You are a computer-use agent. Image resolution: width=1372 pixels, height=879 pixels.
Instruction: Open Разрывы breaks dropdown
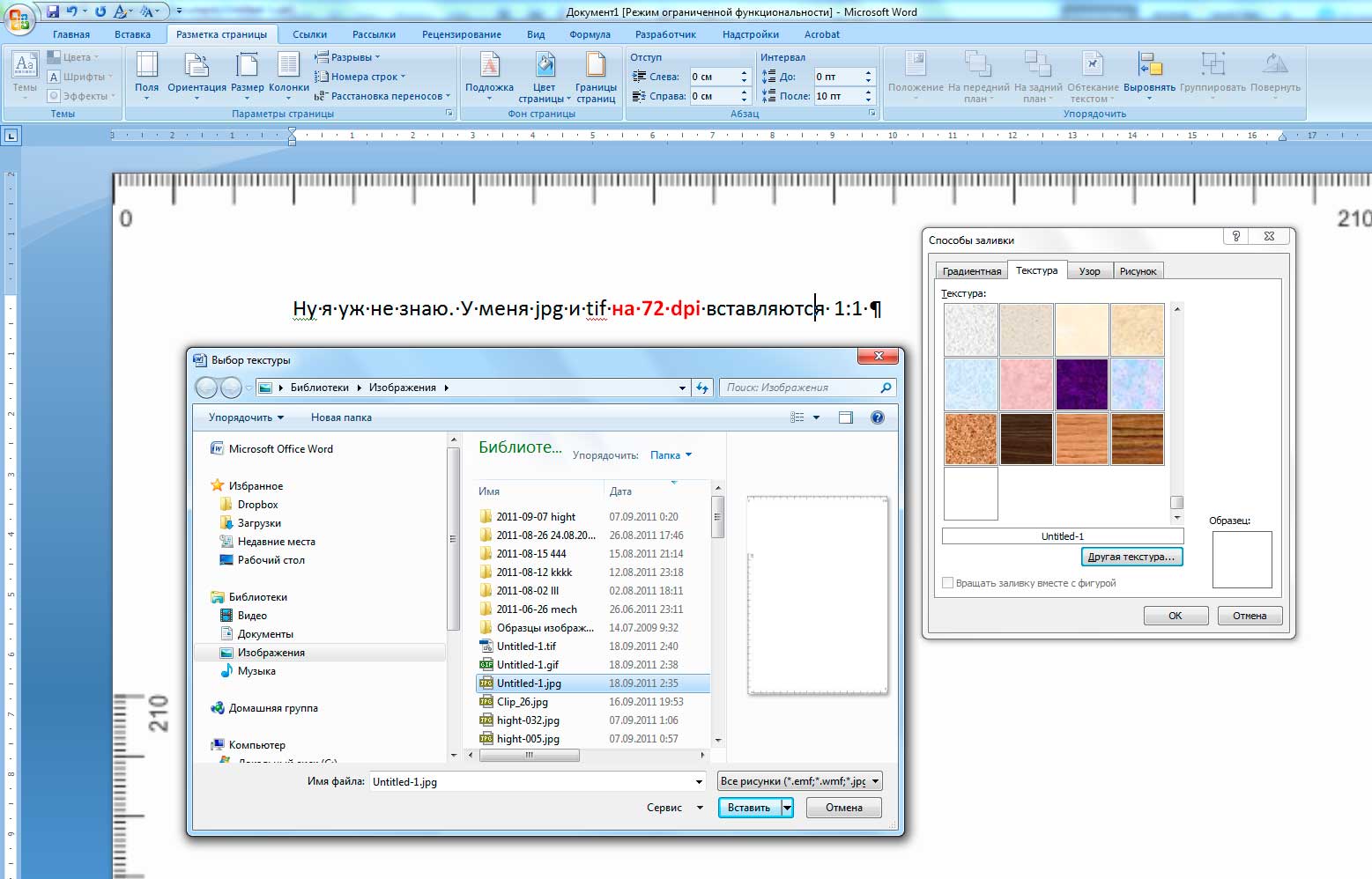coord(349,57)
